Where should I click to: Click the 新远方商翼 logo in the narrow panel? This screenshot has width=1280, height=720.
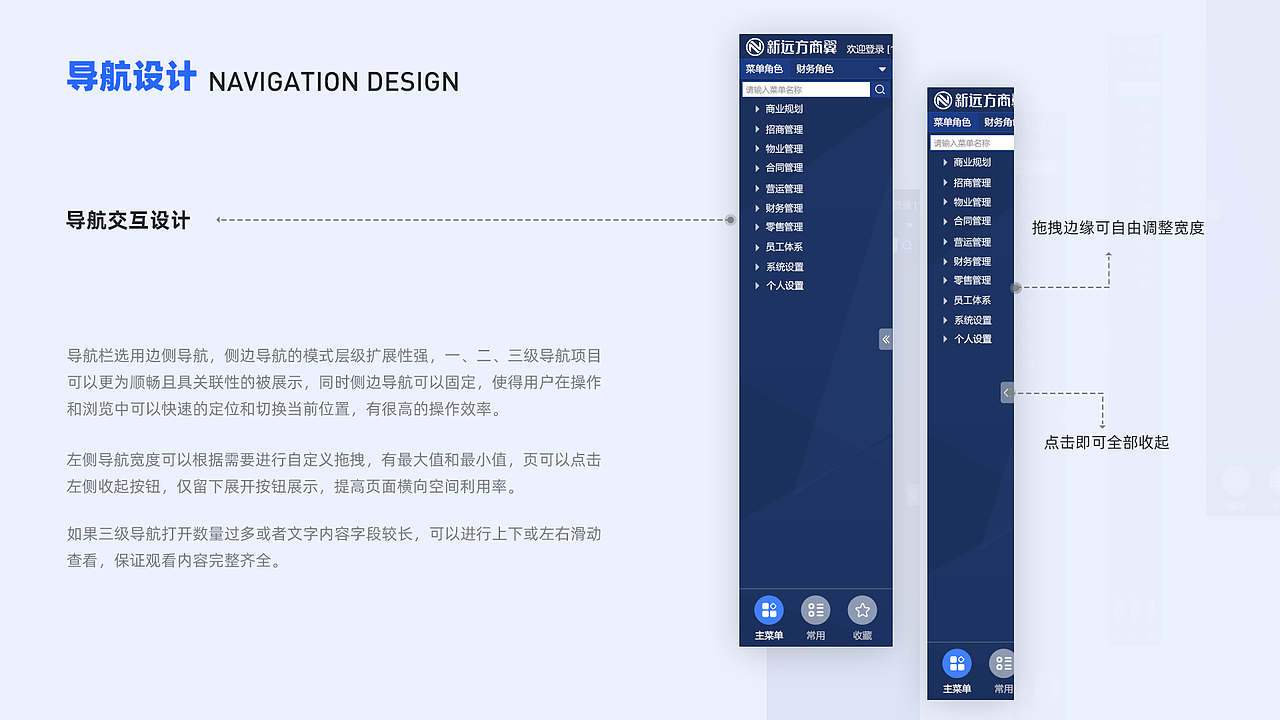(x=973, y=101)
